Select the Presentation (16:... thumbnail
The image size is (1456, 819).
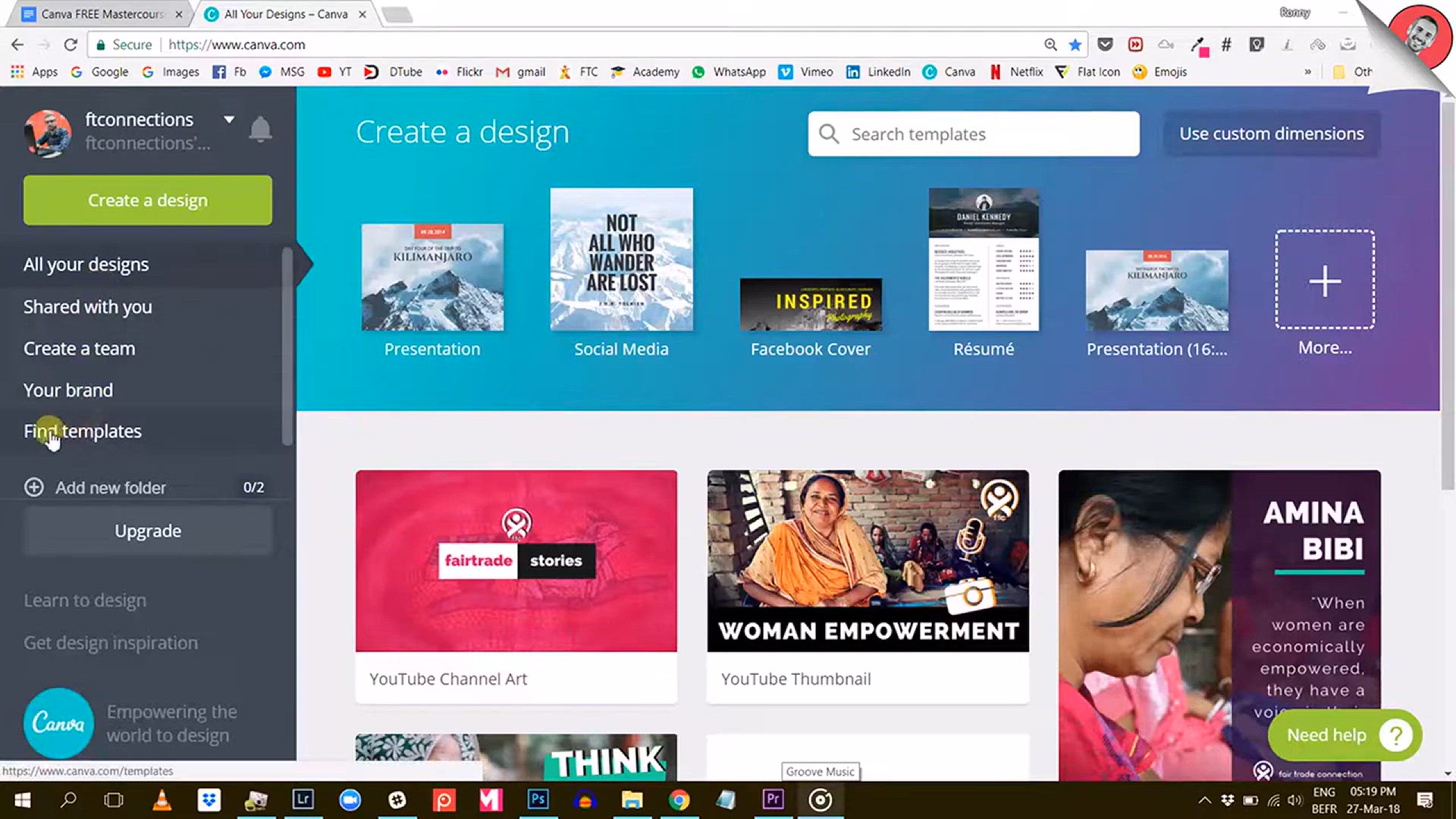tap(1156, 290)
